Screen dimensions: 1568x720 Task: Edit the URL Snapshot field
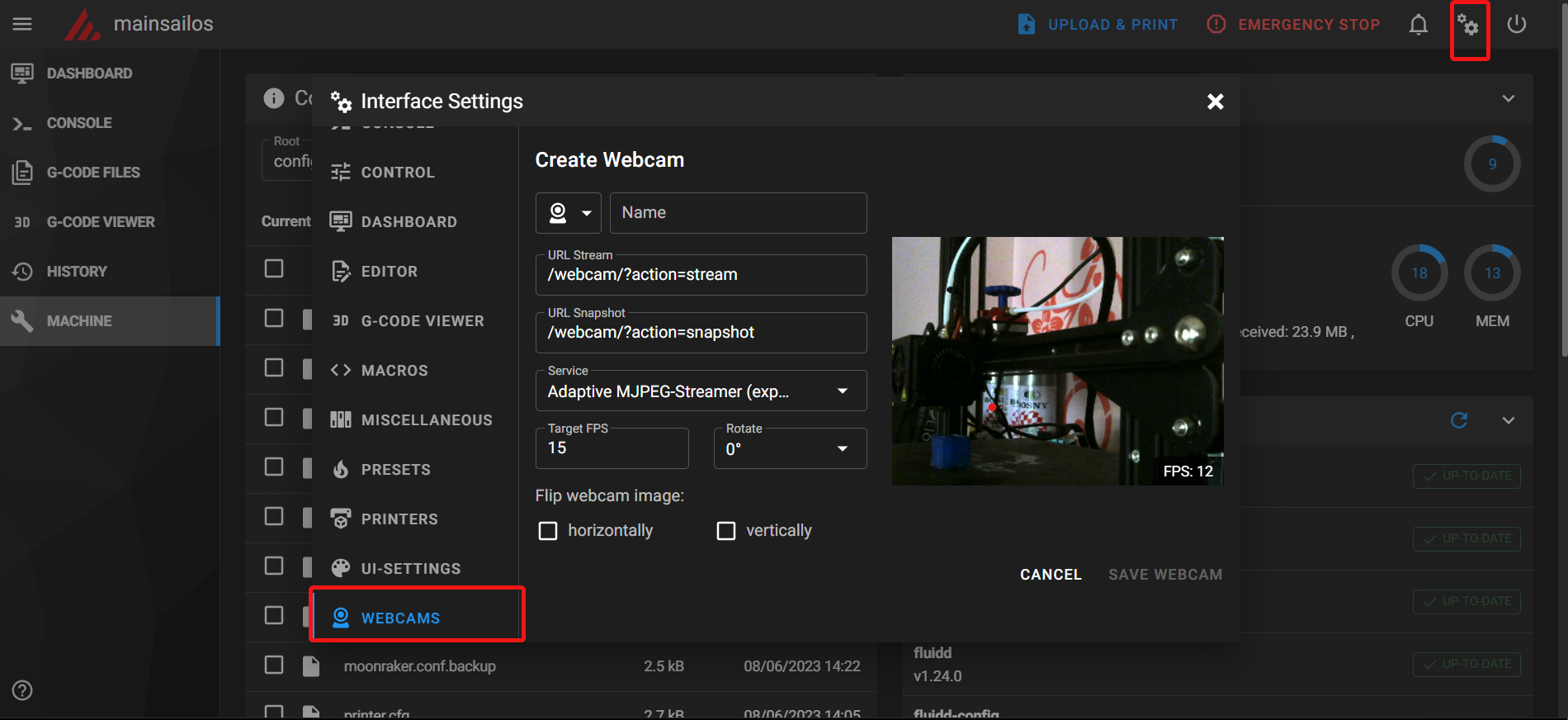tap(701, 332)
